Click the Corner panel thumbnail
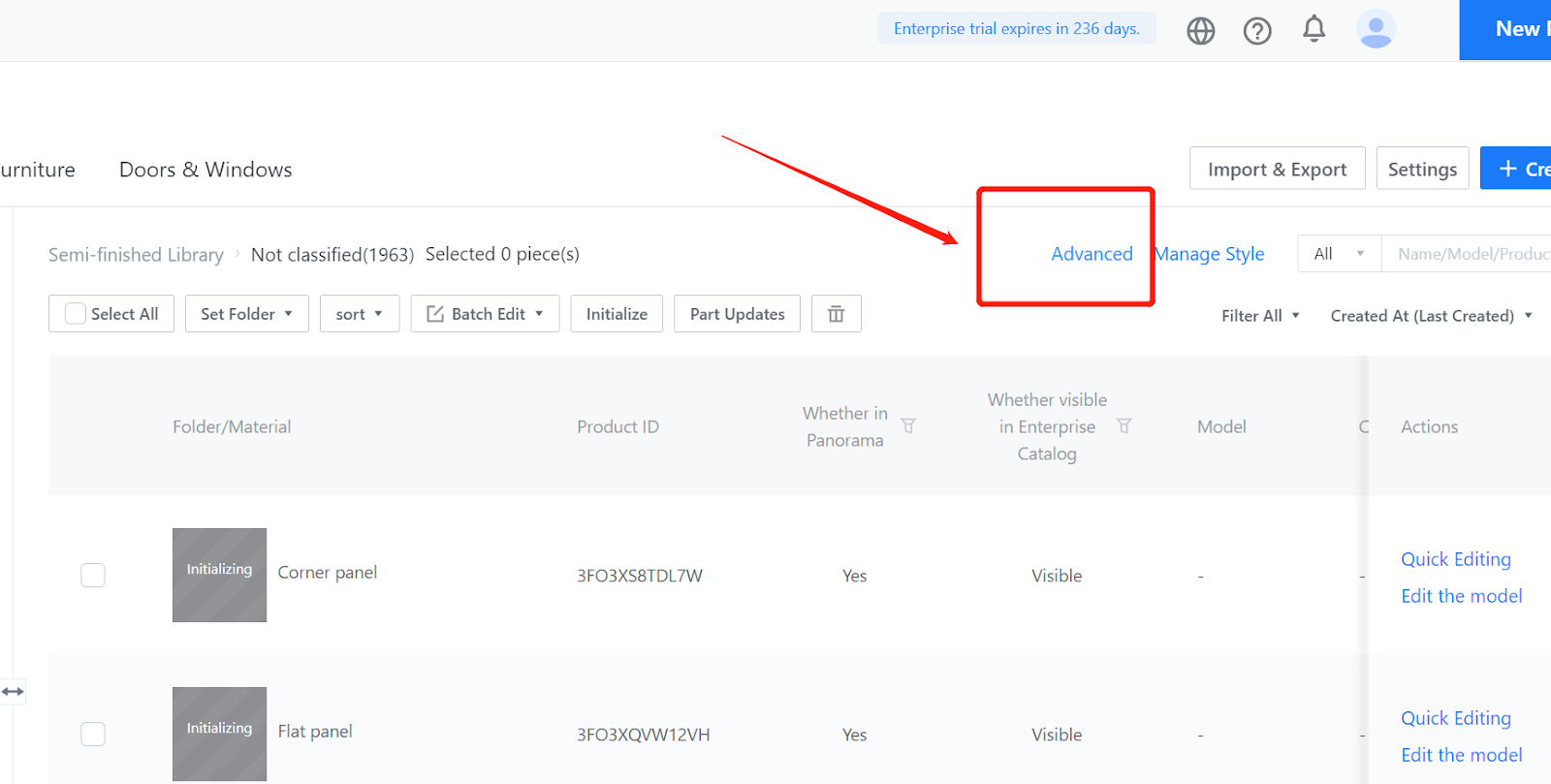The image size is (1551, 784). pos(219,575)
